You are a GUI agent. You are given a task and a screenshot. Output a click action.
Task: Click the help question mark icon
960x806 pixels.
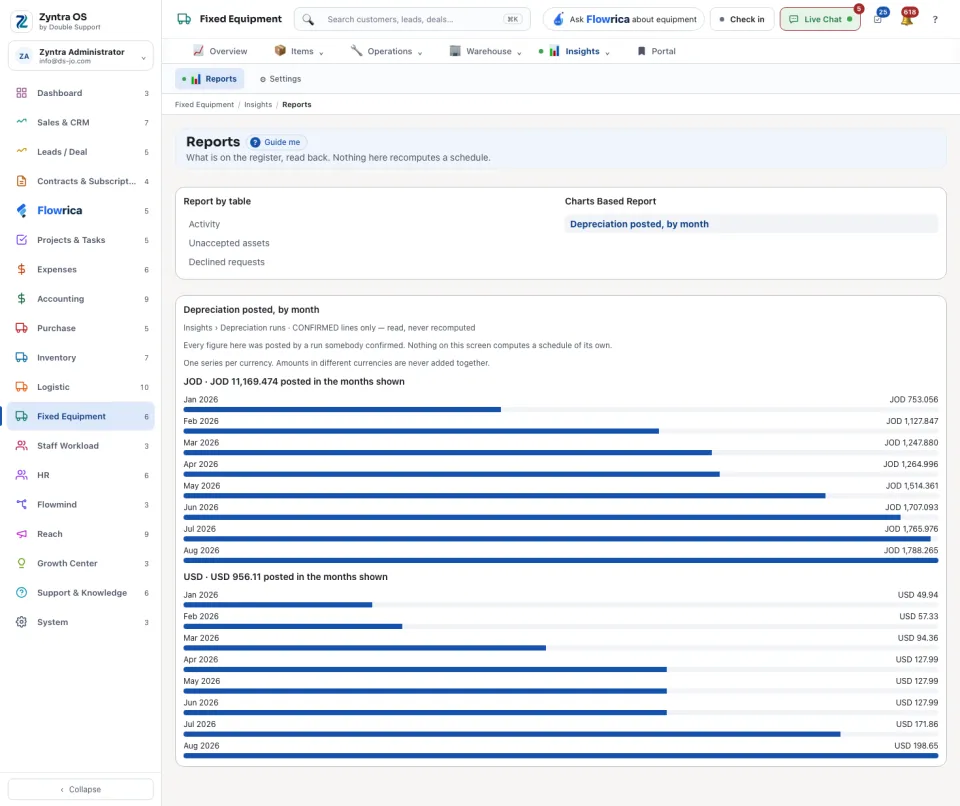click(x=935, y=20)
